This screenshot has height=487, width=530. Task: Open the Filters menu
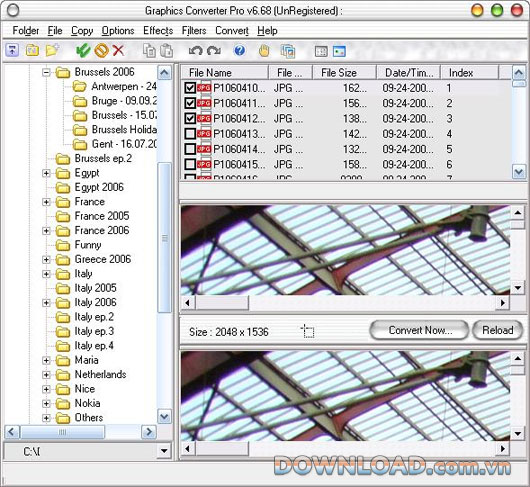[194, 30]
